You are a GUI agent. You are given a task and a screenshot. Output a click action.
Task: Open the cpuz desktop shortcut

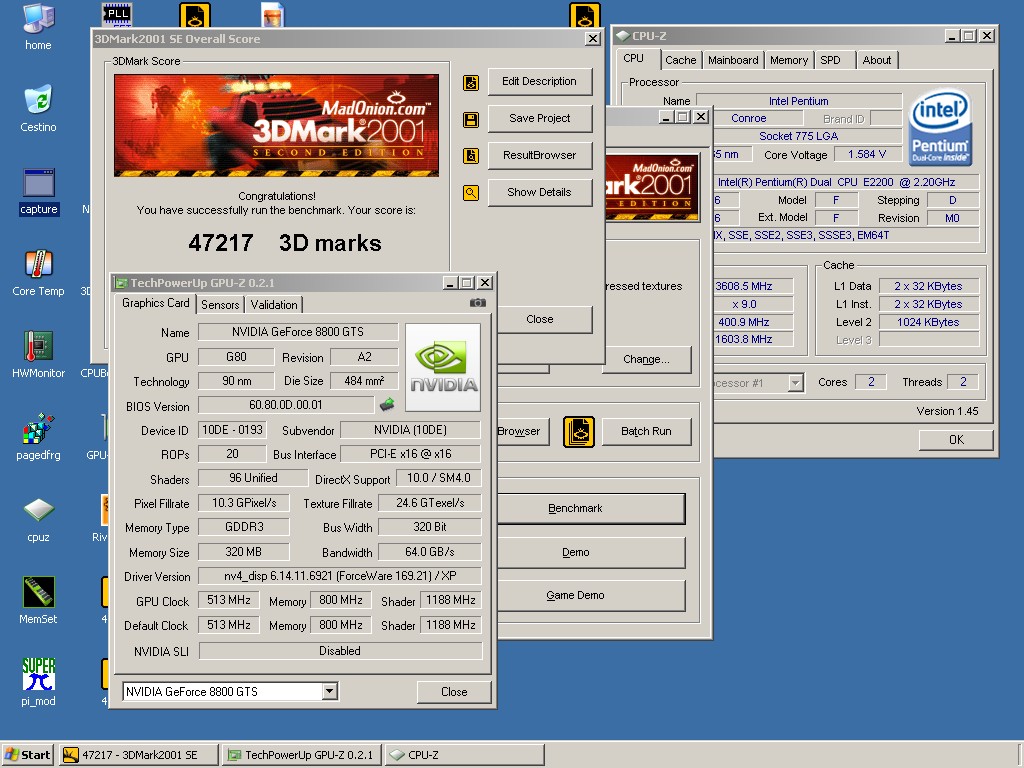click(x=39, y=519)
